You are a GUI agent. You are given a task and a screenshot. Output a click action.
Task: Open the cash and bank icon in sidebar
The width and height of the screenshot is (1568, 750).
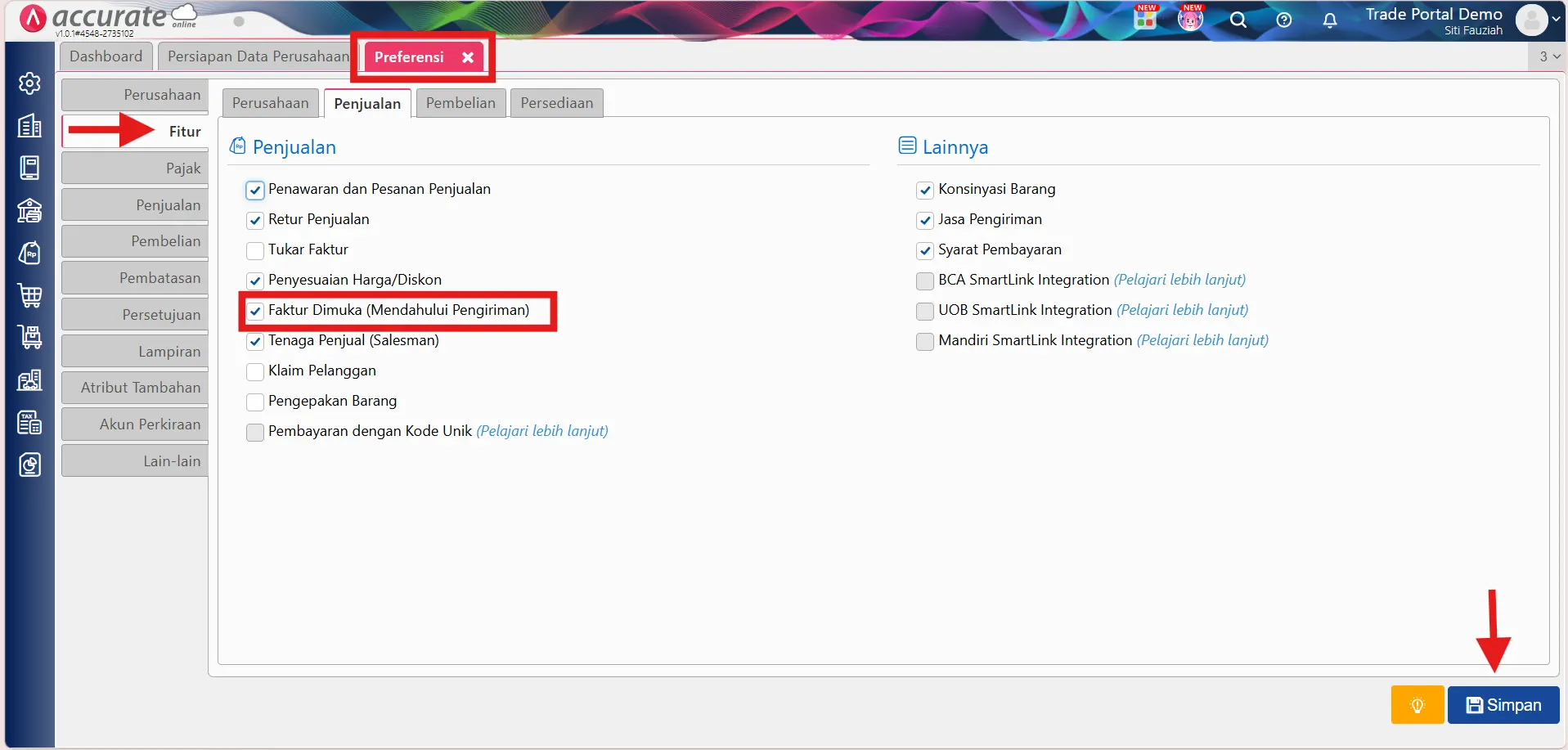(29, 210)
